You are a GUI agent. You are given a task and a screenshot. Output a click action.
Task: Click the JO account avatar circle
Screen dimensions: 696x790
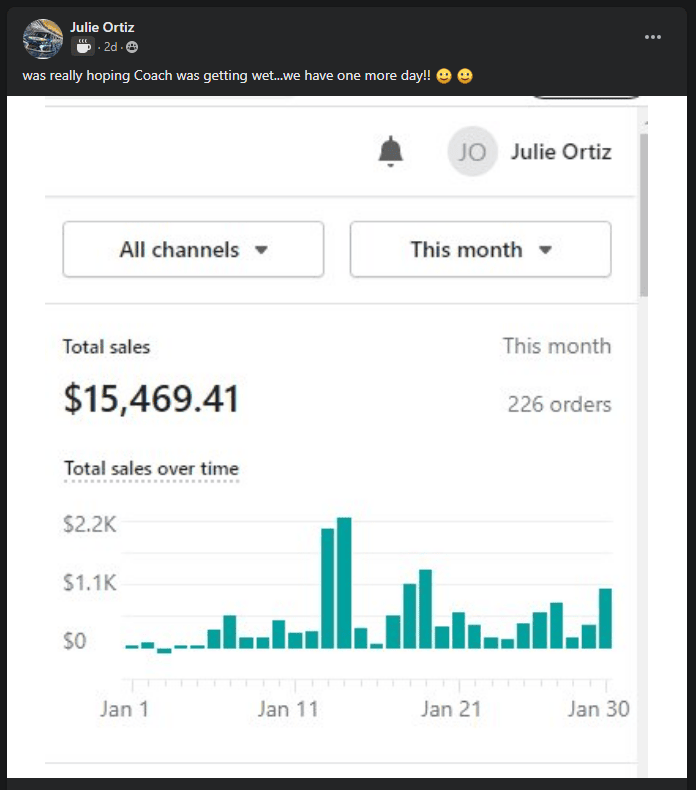pyautogui.click(x=472, y=152)
